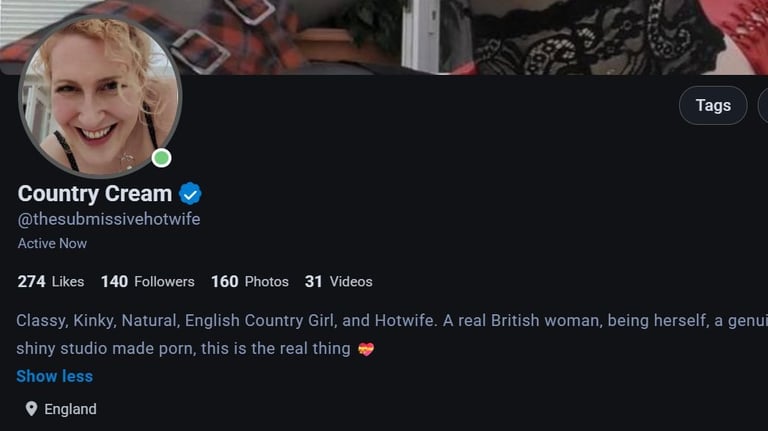The image size is (768, 431).
Task: Click the heart emoji in bio
Action: tap(366, 349)
